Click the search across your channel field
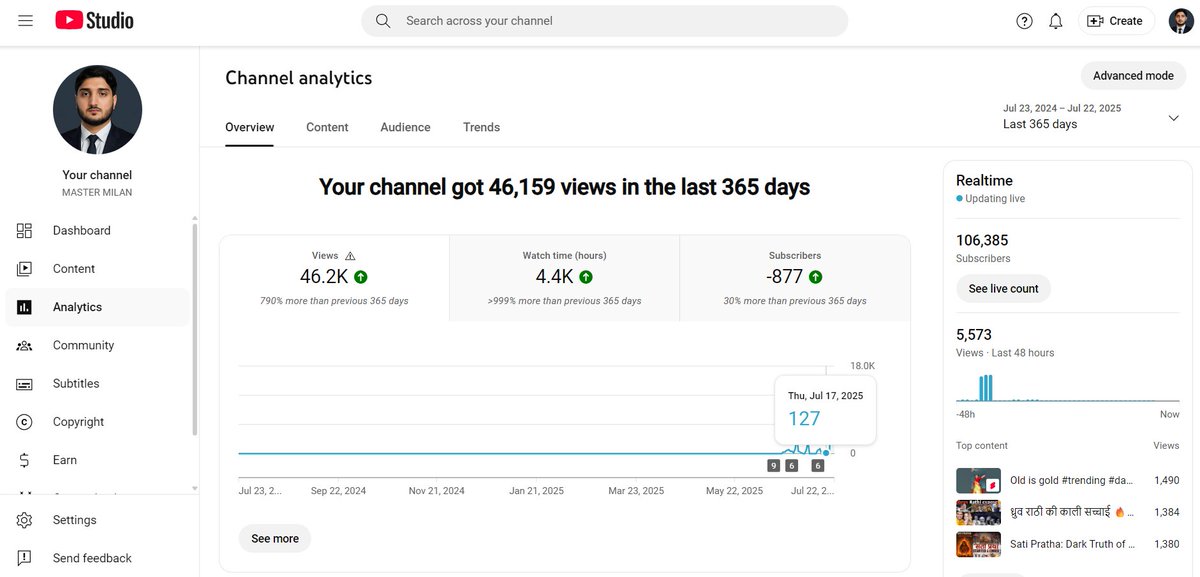The width and height of the screenshot is (1200, 577). [x=604, y=21]
